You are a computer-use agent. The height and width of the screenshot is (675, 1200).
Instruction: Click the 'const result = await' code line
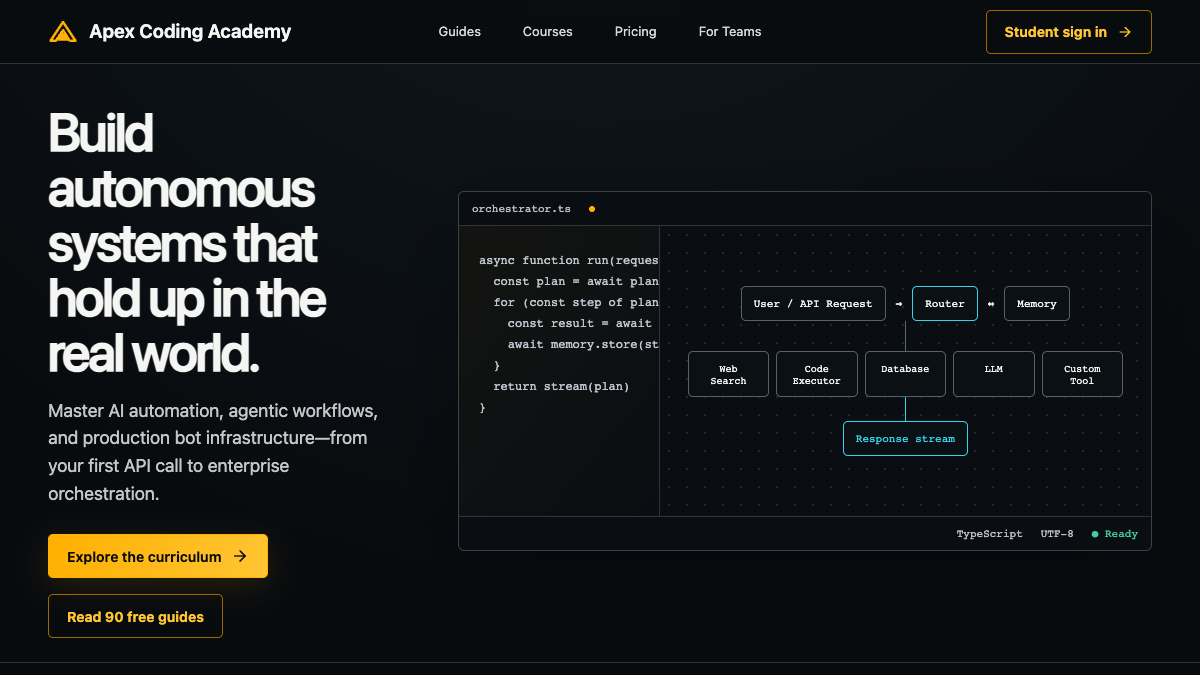tap(580, 323)
